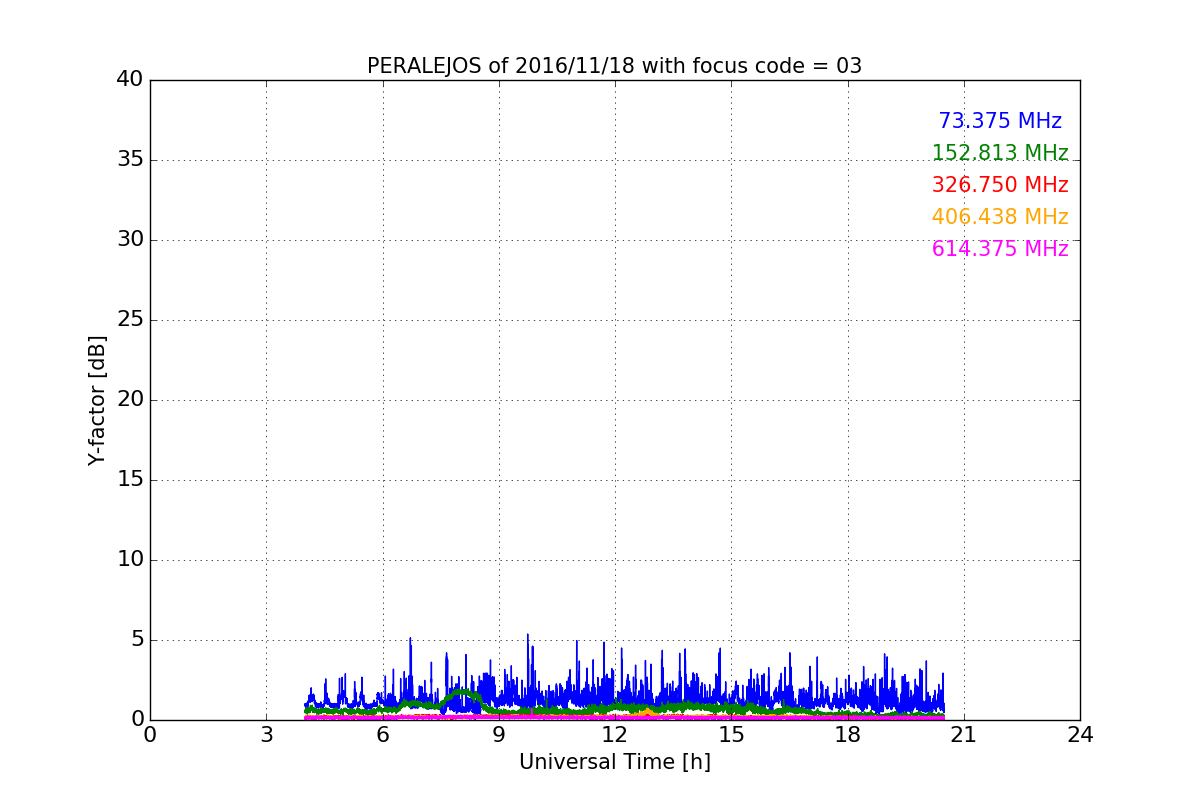Click the y-axis tick label 10
The width and height of the screenshot is (1200, 800).
(130, 560)
